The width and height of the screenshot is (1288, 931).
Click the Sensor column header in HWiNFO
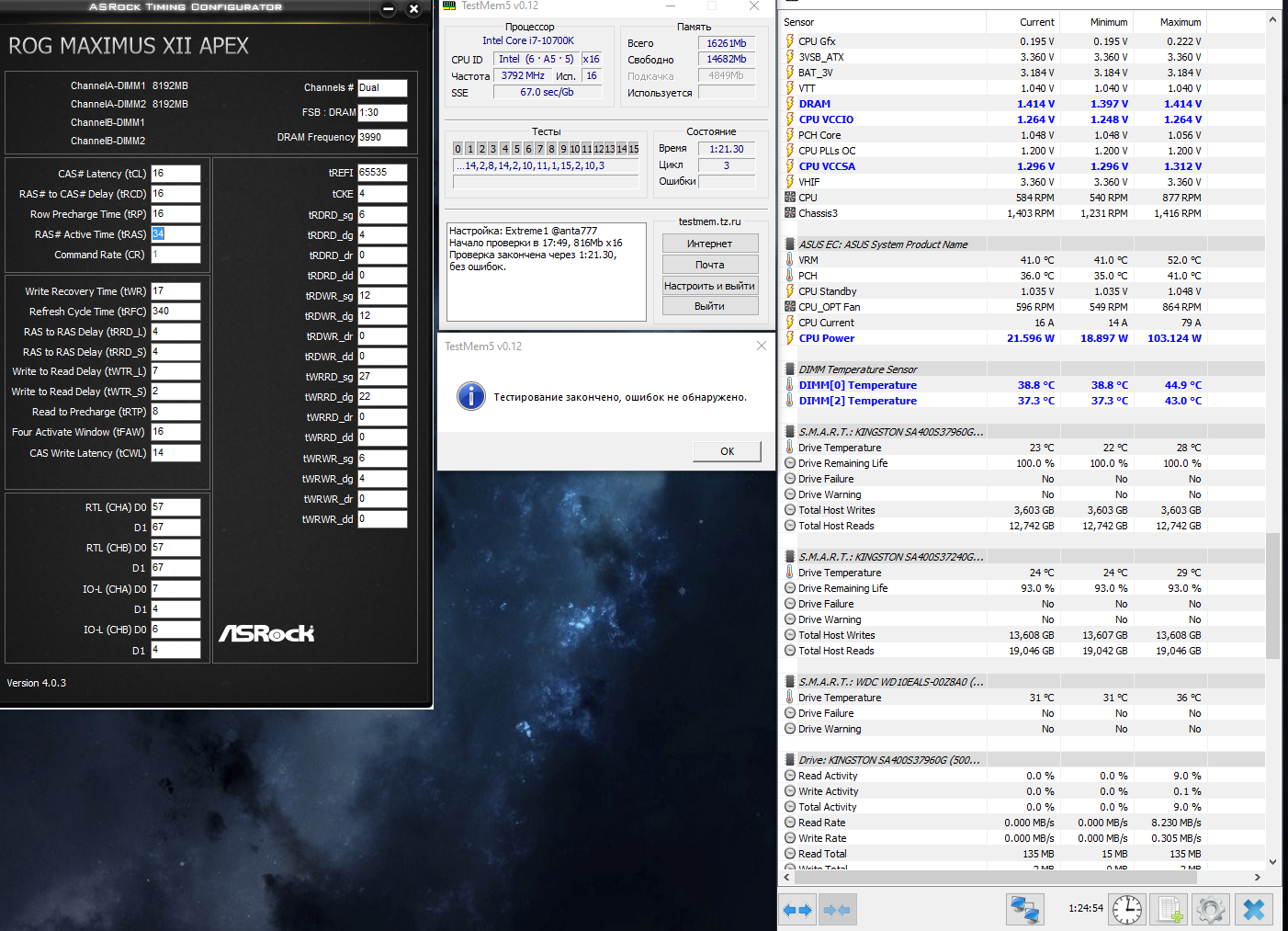pyautogui.click(x=882, y=22)
